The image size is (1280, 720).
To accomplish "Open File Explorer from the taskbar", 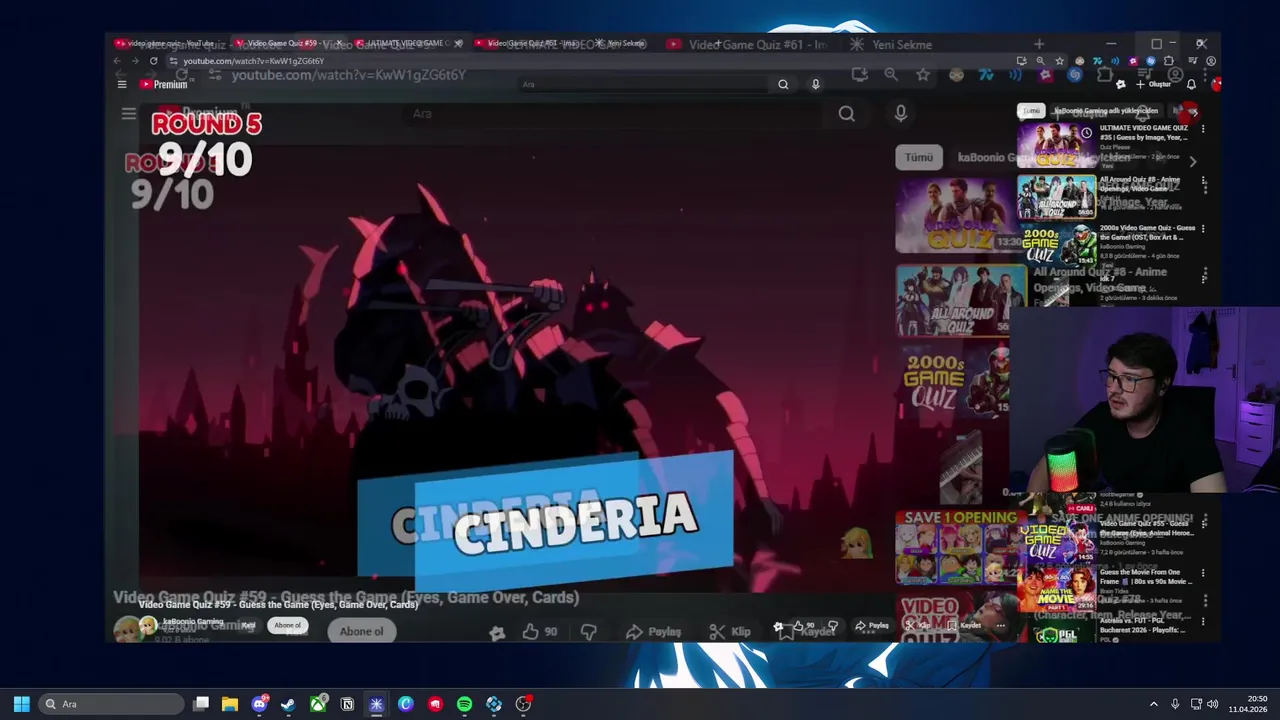I will 230,704.
